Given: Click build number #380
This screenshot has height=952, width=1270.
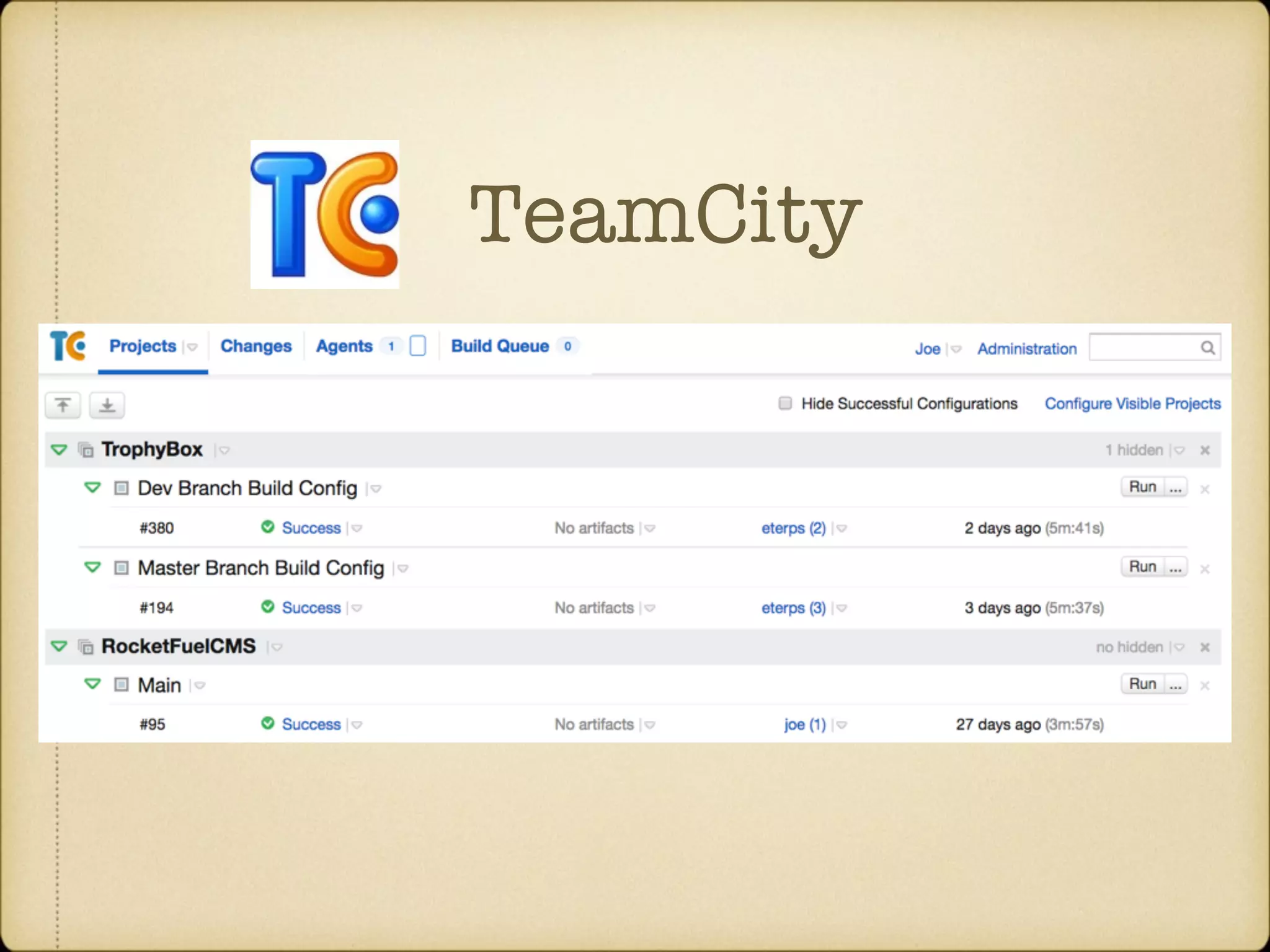Looking at the screenshot, I should tap(156, 528).
